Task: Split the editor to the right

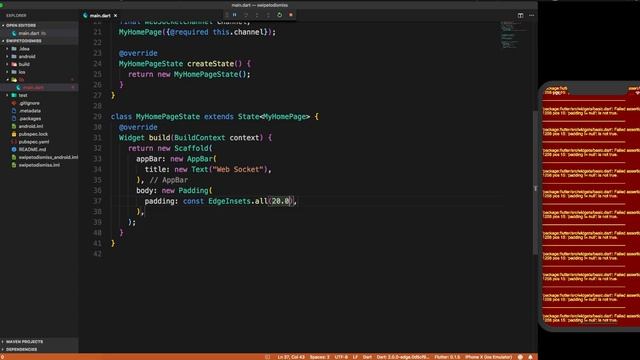Action: click(x=520, y=16)
